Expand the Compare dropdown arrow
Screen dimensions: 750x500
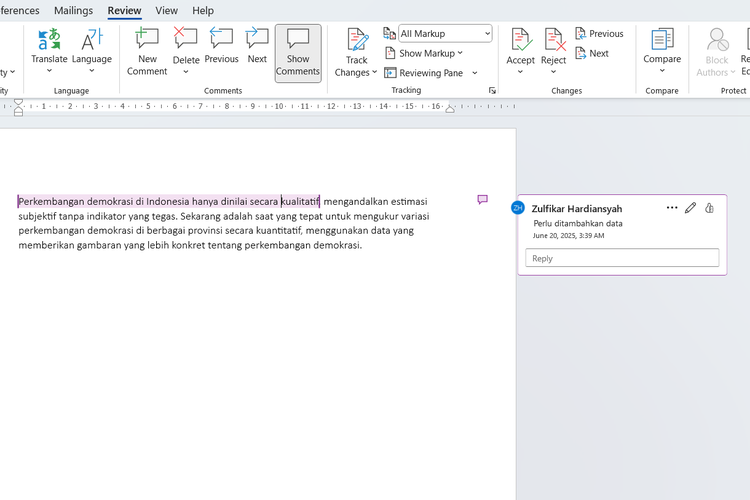click(x=662, y=71)
